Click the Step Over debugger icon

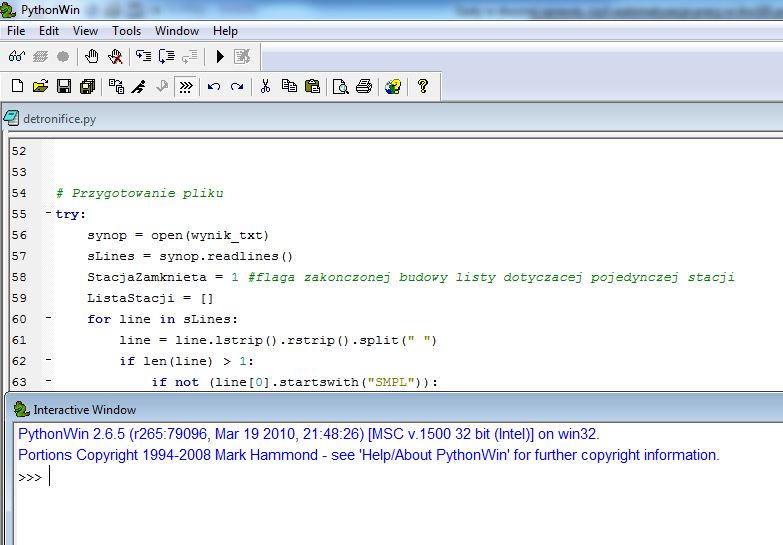point(167,56)
